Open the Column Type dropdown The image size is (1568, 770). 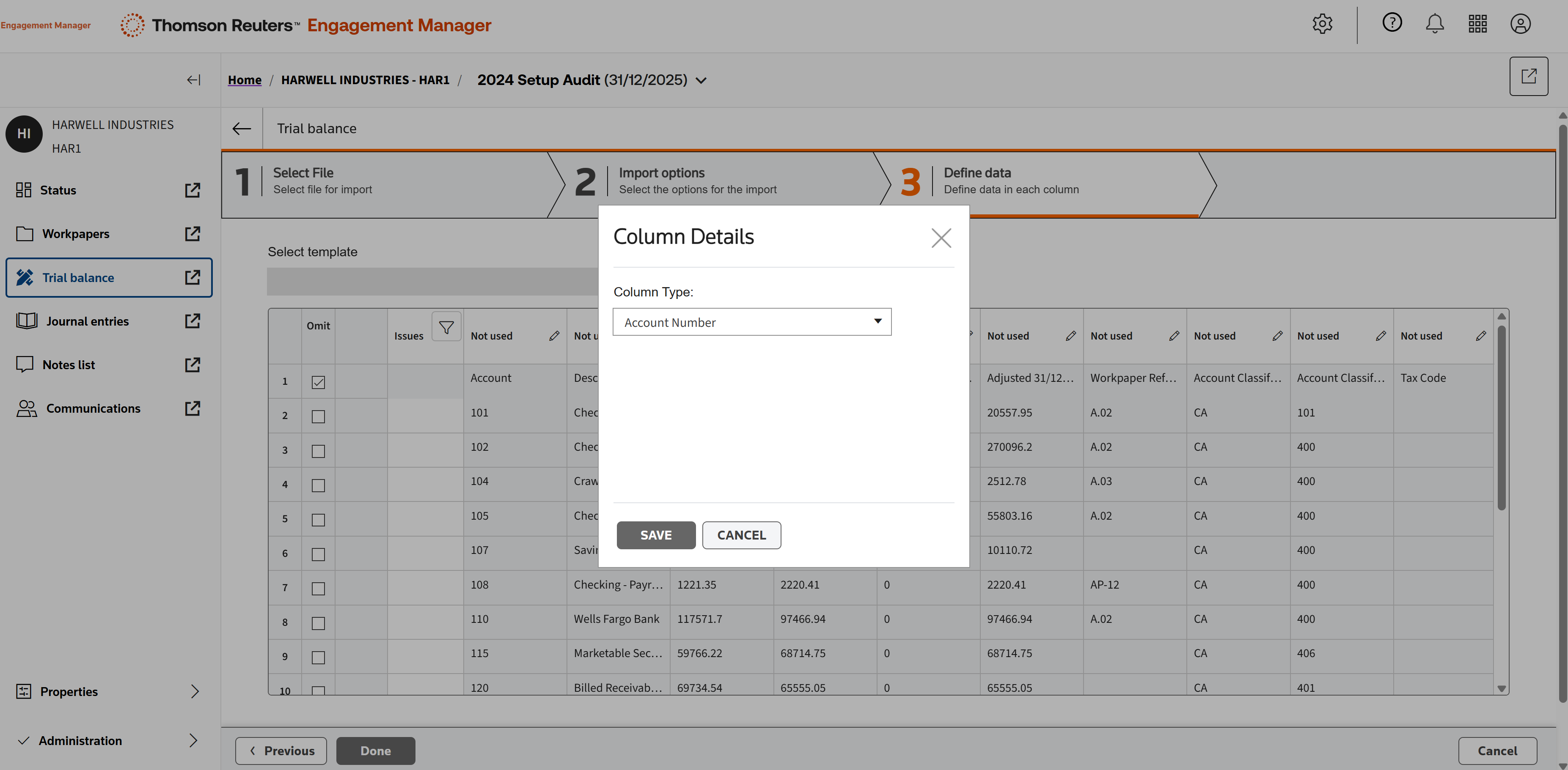(752, 322)
